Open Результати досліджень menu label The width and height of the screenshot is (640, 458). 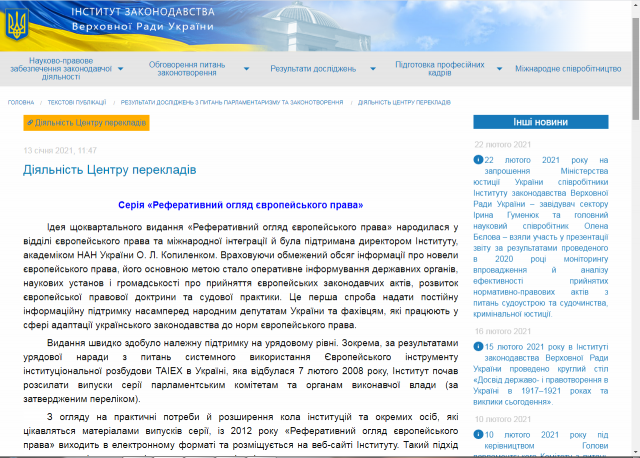pyautogui.click(x=313, y=70)
